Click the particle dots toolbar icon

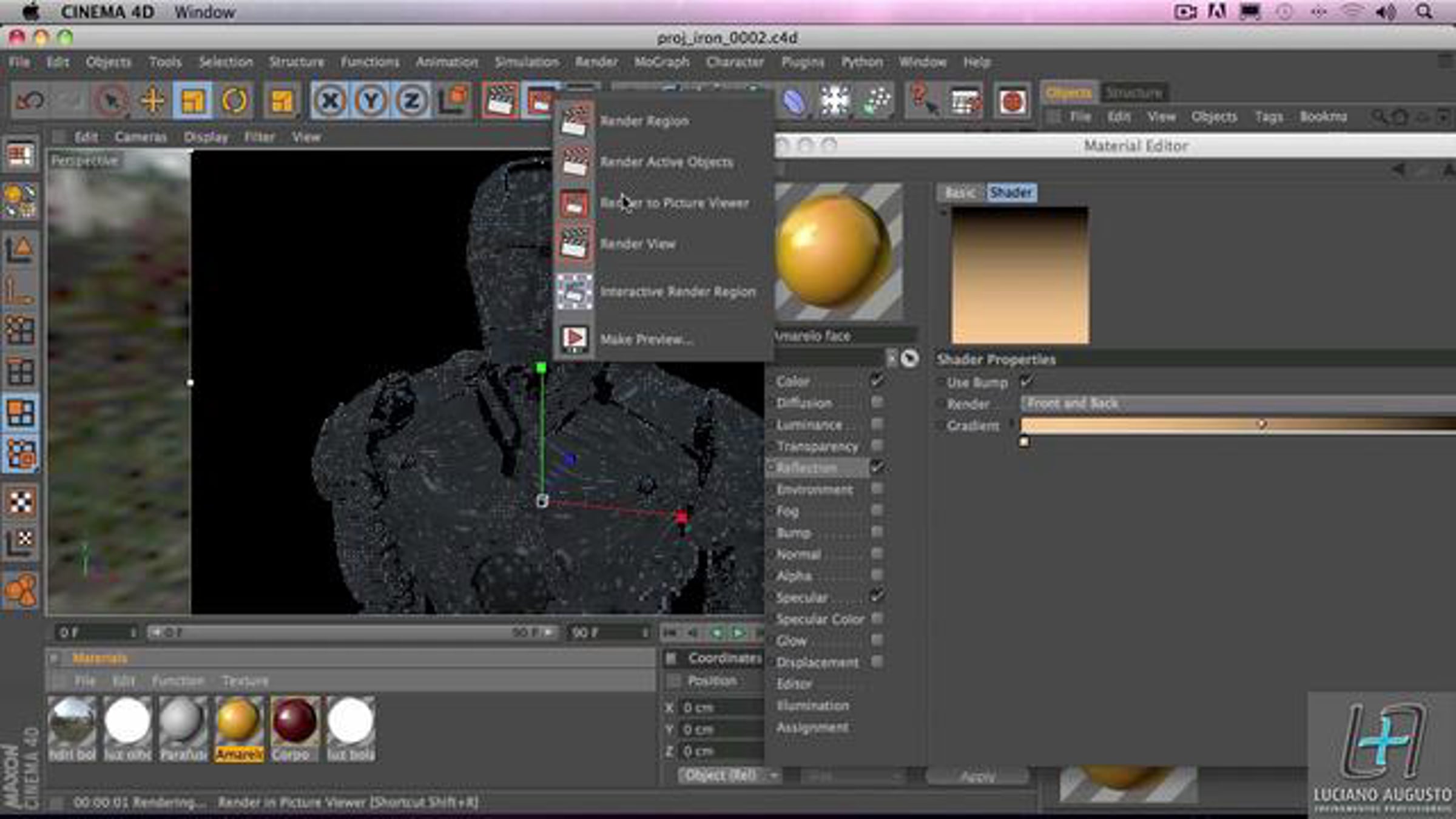876,100
